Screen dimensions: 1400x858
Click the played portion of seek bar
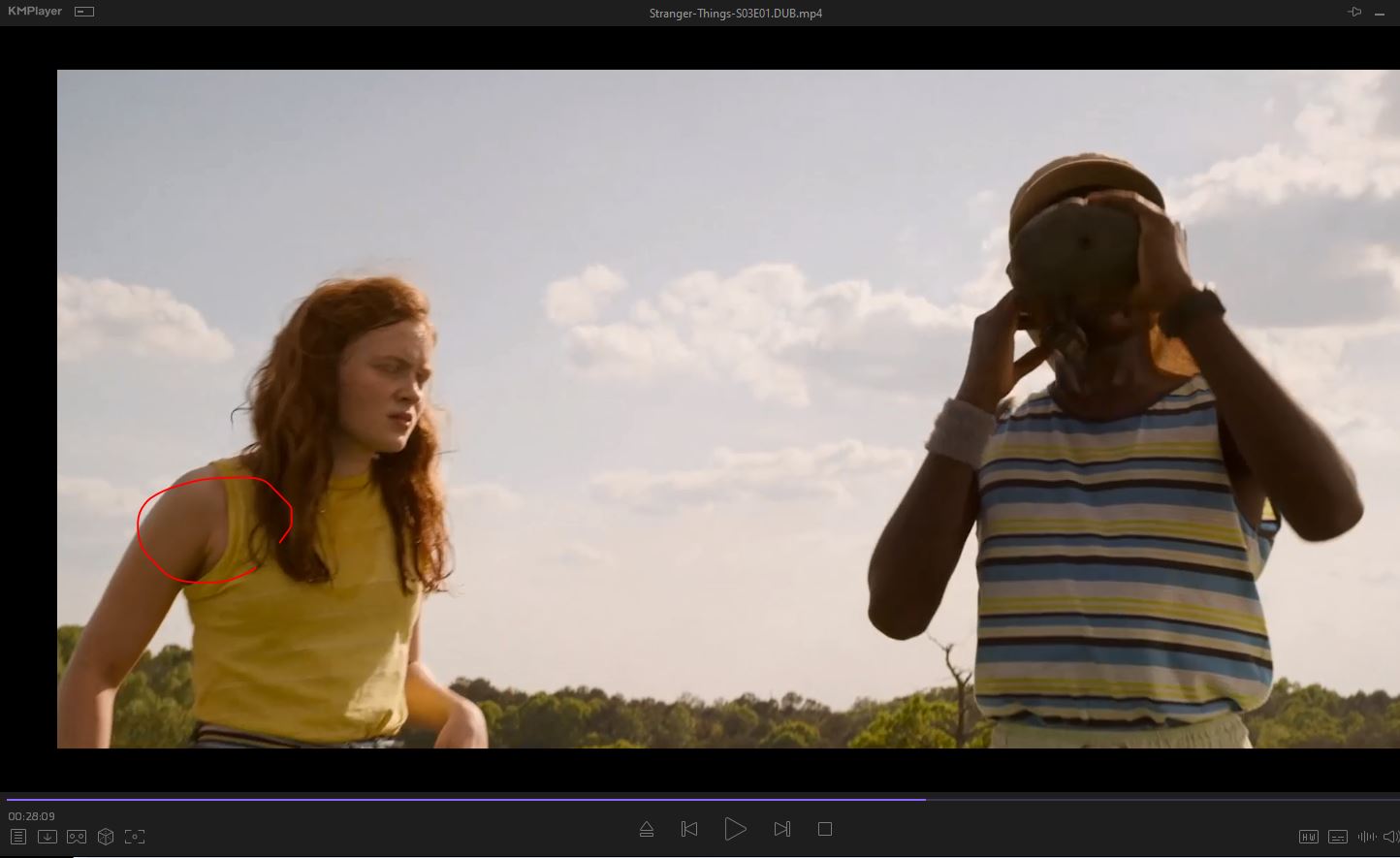click(x=465, y=800)
